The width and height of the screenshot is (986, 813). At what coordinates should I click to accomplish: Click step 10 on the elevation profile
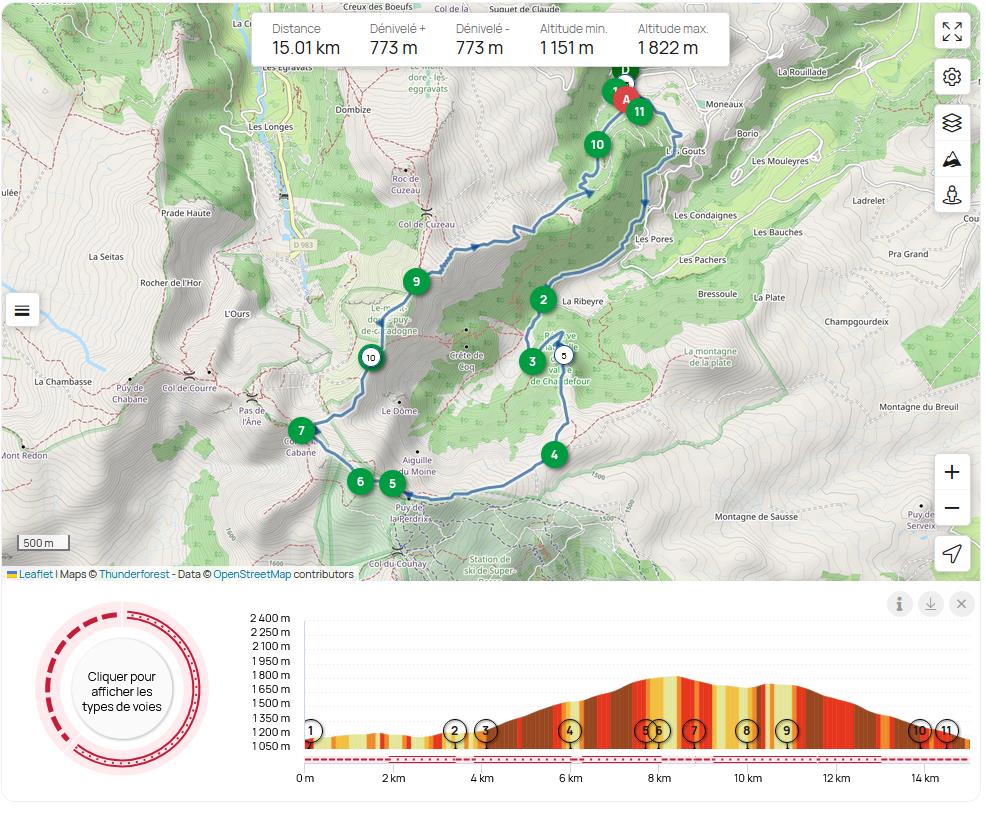[x=920, y=731]
